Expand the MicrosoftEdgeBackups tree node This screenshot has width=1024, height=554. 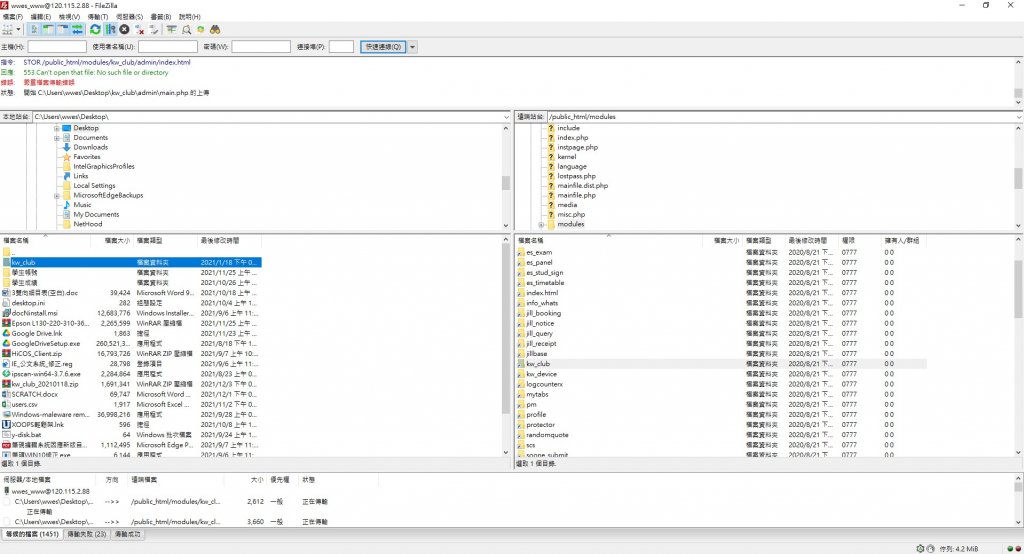pos(57,195)
